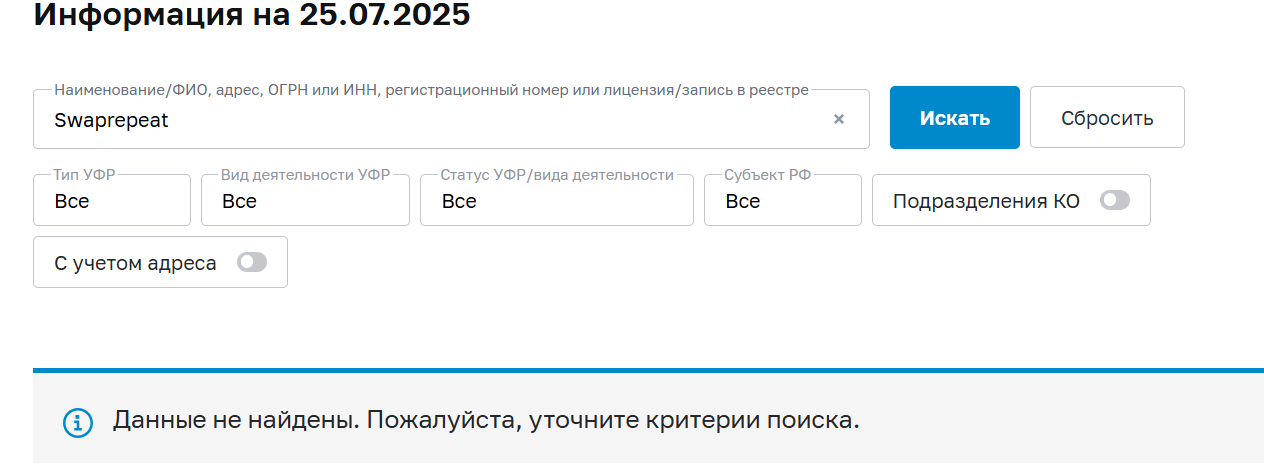This screenshot has width=1264, height=476.
Task: Click the Сбросить button
Action: coord(1107,118)
